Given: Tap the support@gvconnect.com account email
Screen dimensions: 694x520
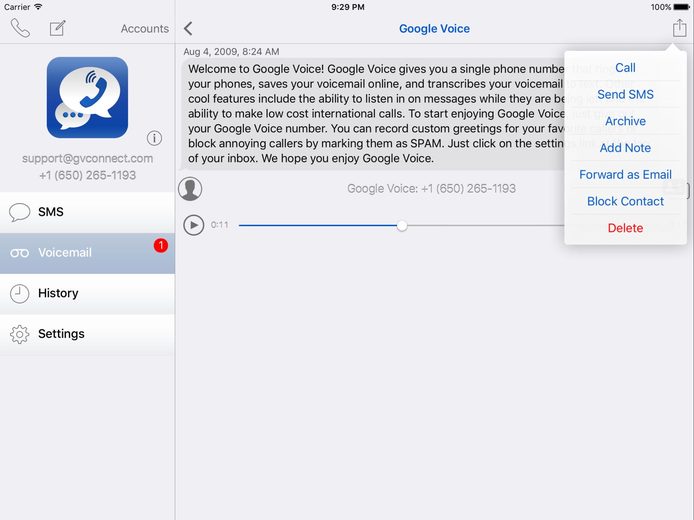Looking at the screenshot, I should click(x=88, y=158).
